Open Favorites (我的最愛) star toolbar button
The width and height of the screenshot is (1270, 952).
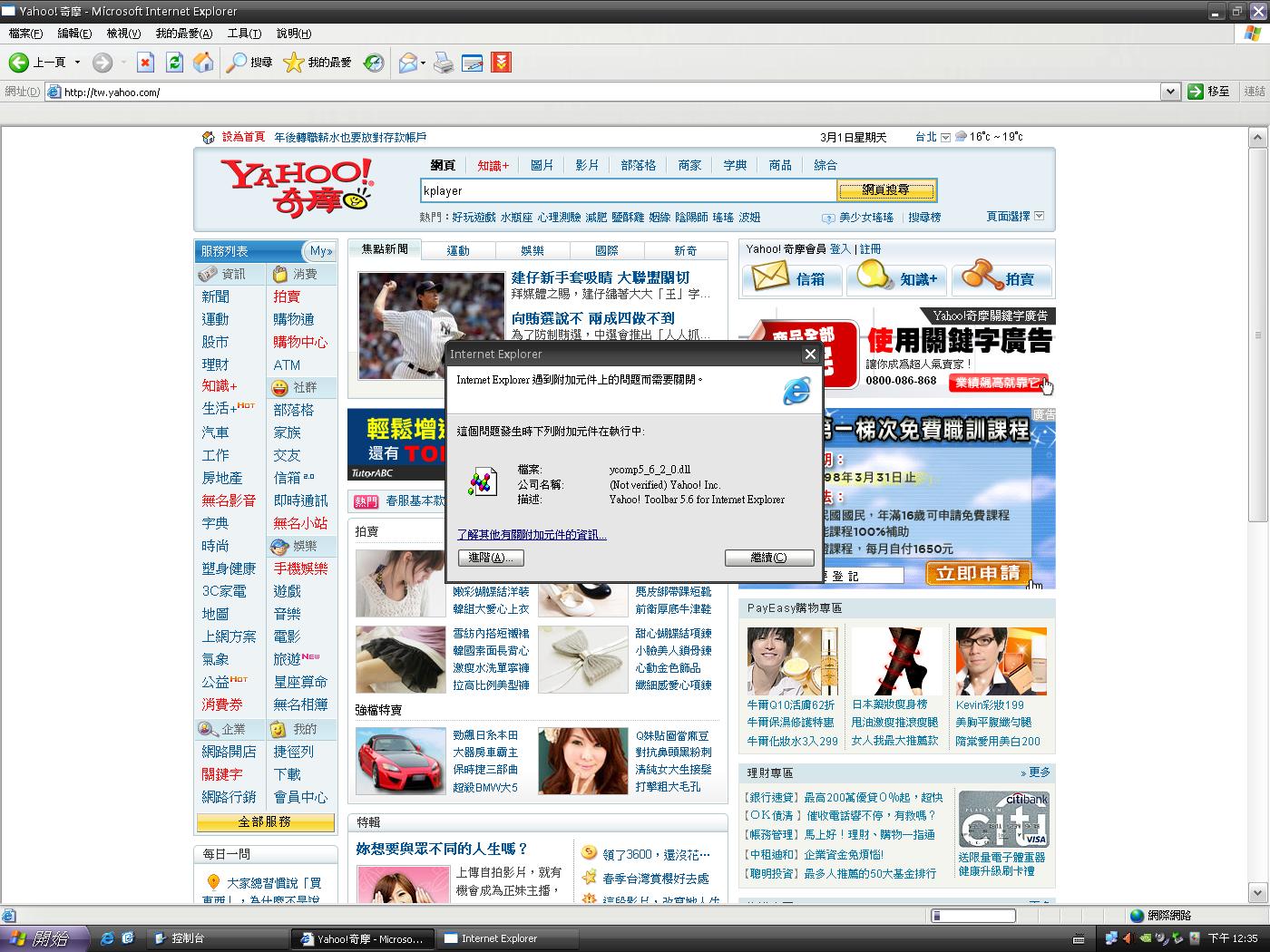pos(317,63)
